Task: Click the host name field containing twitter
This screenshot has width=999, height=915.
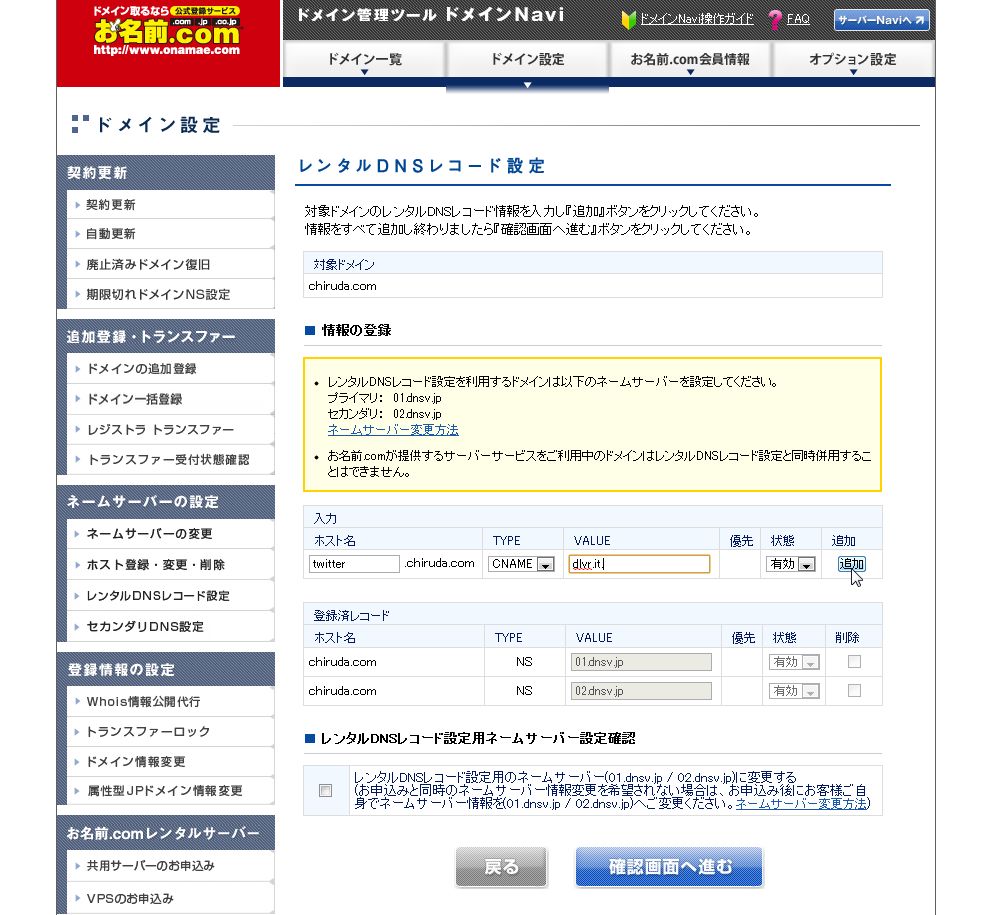Action: pyautogui.click(x=354, y=564)
